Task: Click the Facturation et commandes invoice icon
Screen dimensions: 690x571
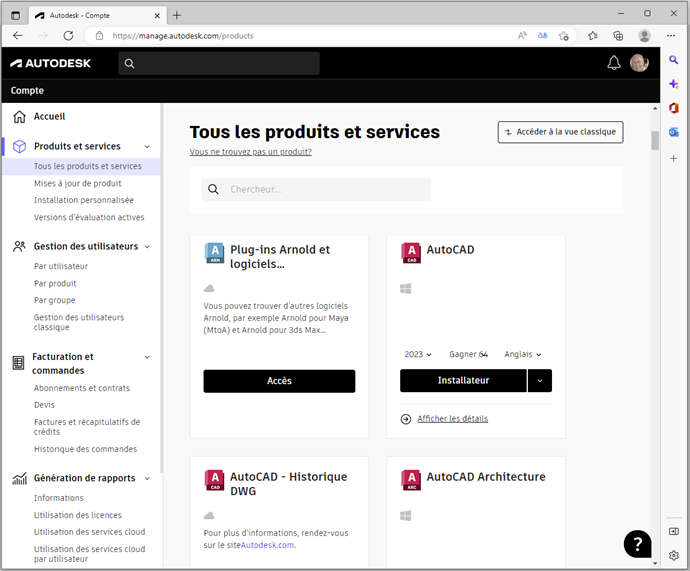Action: pyautogui.click(x=18, y=363)
